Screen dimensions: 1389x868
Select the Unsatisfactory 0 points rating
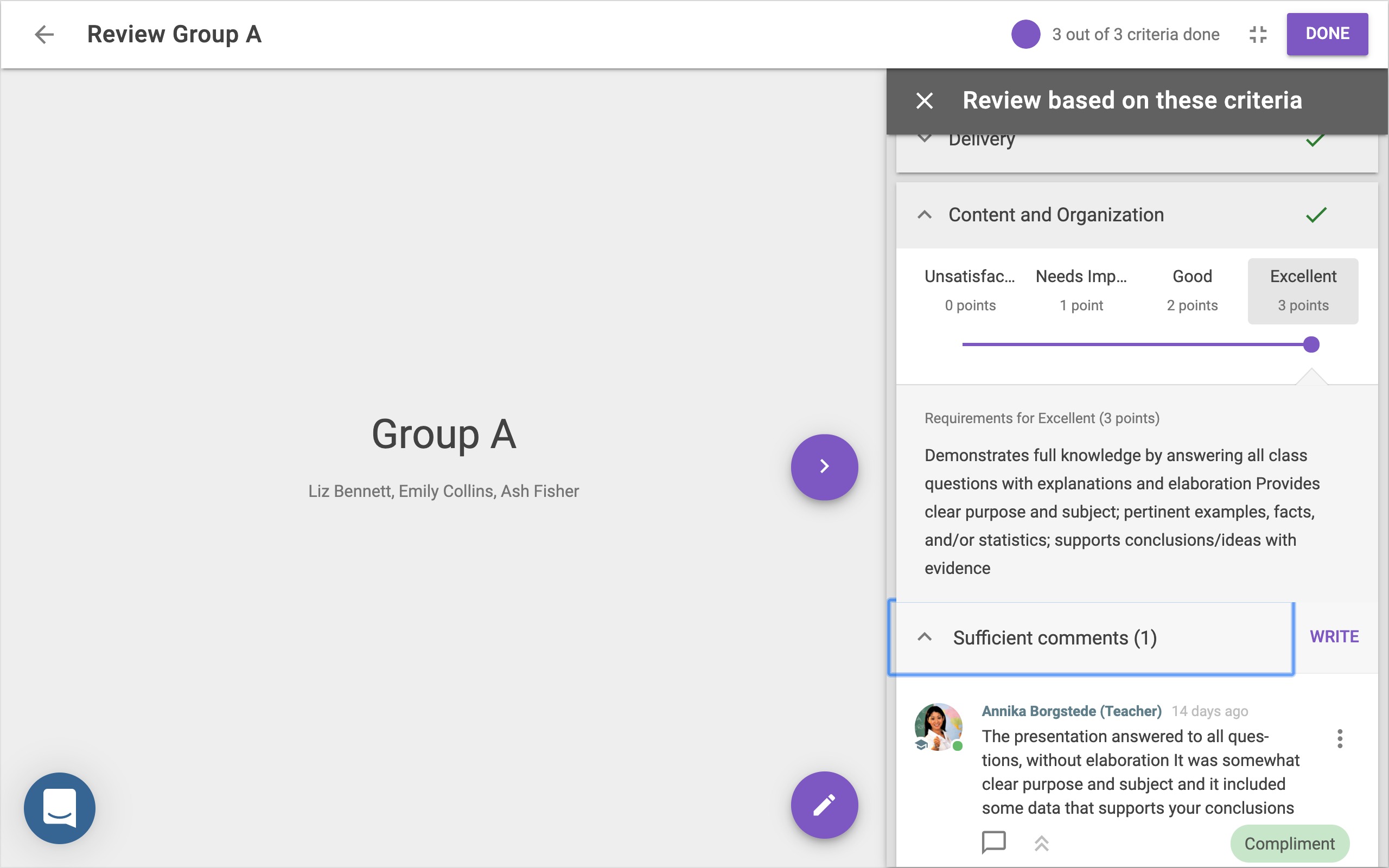click(970, 290)
